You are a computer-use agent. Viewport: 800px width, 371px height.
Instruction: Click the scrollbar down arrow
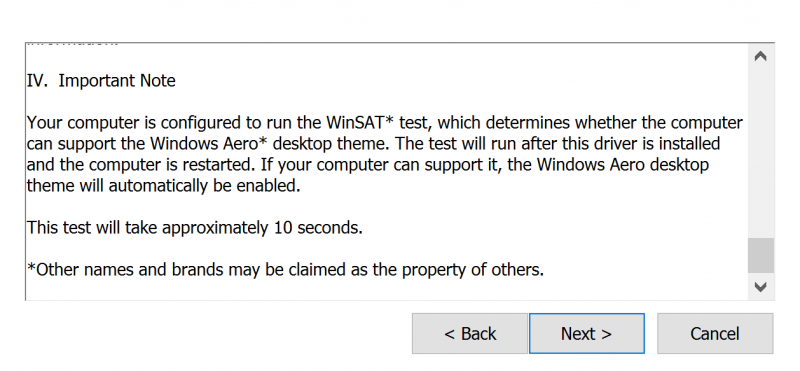pyautogui.click(x=761, y=287)
